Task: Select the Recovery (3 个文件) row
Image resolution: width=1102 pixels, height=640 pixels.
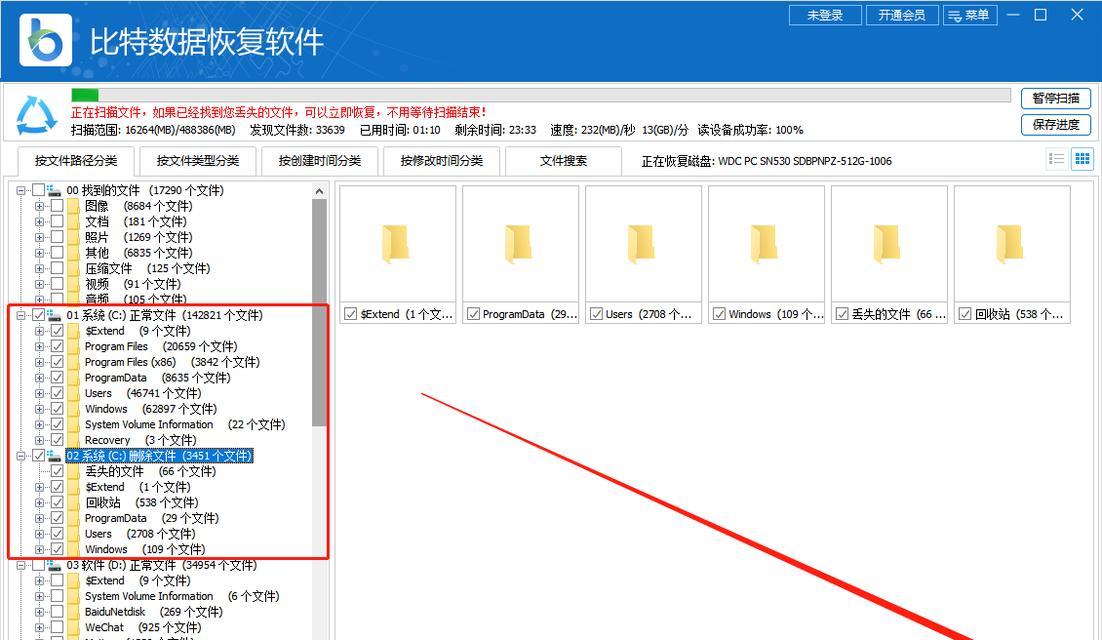Action: pos(141,440)
